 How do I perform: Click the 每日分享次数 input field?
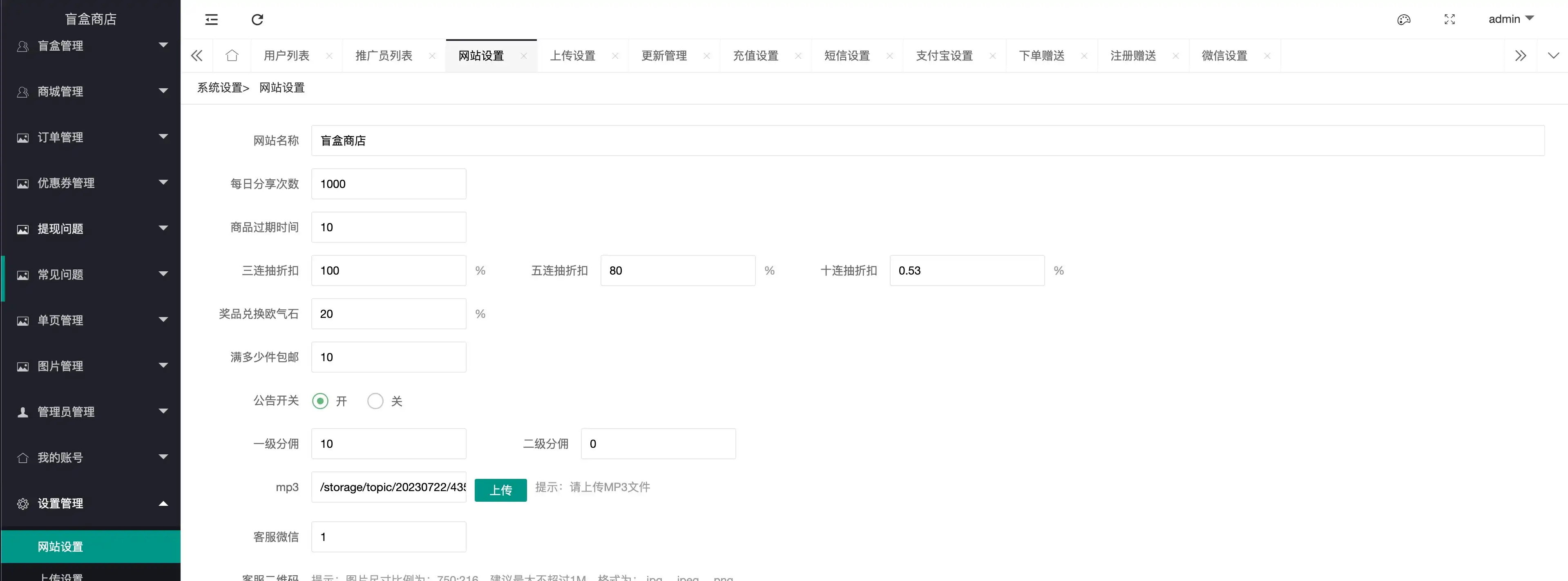[x=389, y=184]
